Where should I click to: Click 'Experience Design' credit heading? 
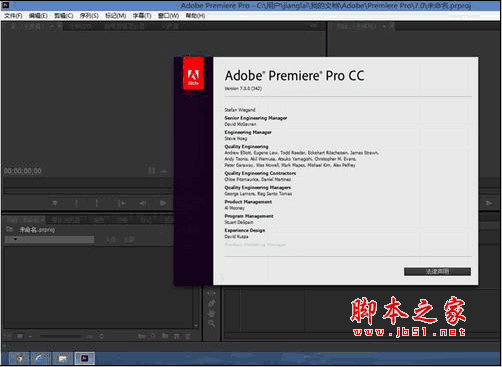click(x=245, y=230)
